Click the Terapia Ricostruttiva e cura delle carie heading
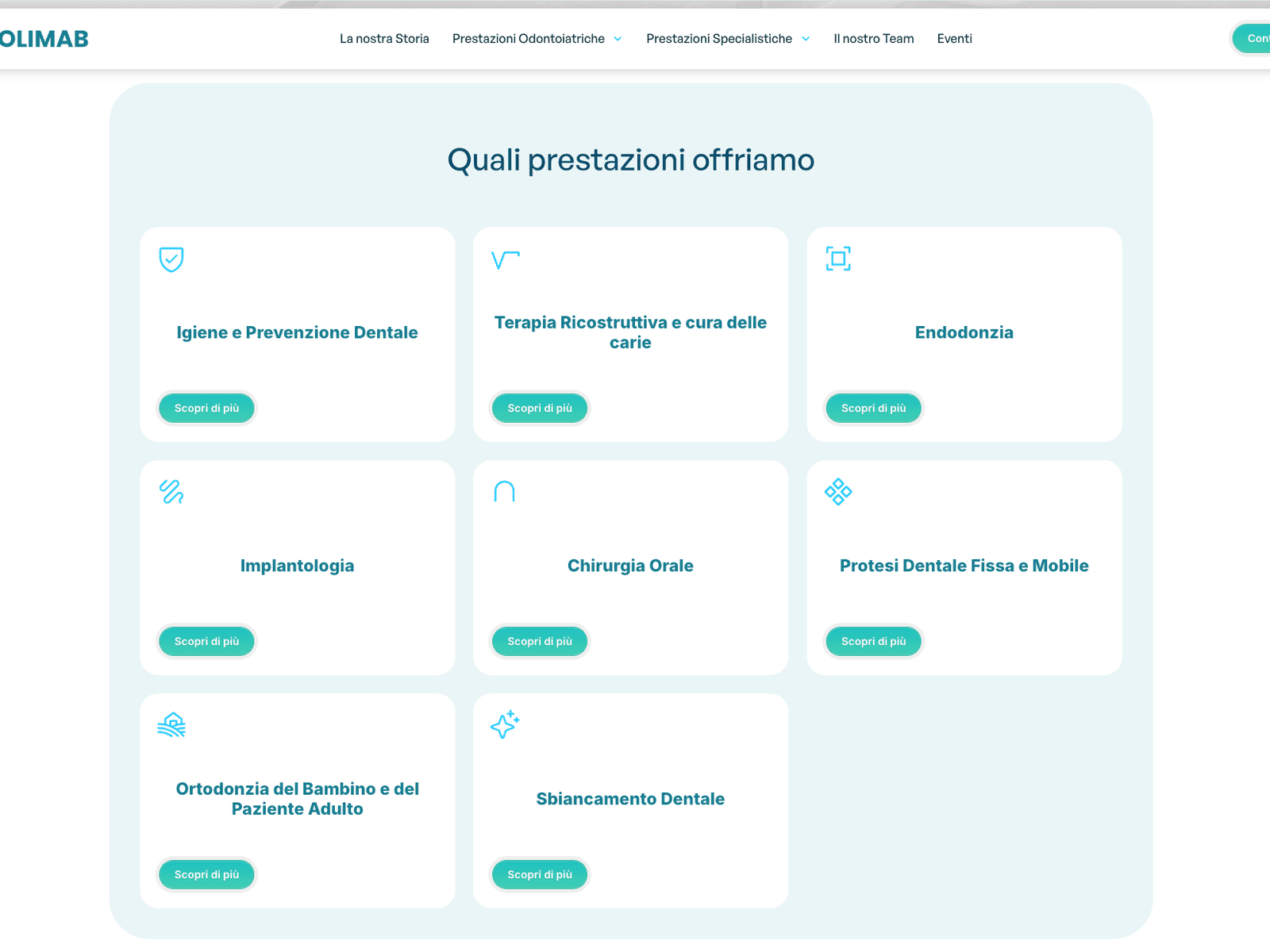The height and width of the screenshot is (952, 1270). pos(630,332)
